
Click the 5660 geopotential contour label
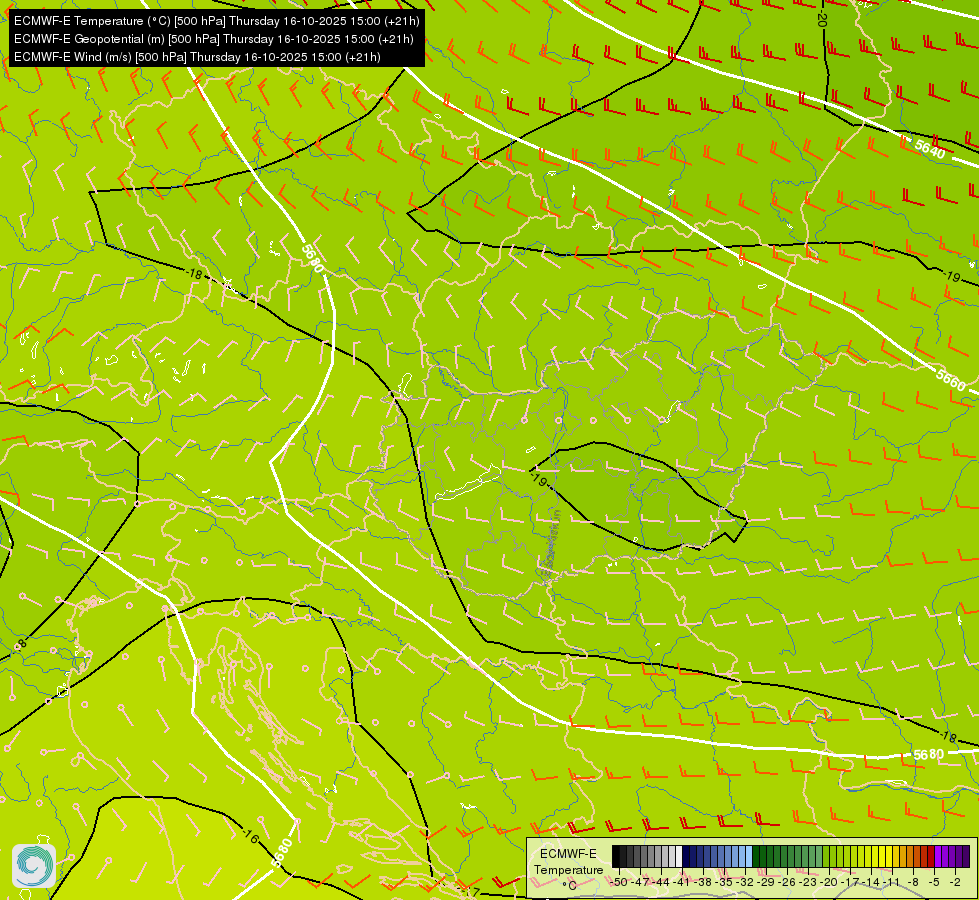(x=950, y=379)
